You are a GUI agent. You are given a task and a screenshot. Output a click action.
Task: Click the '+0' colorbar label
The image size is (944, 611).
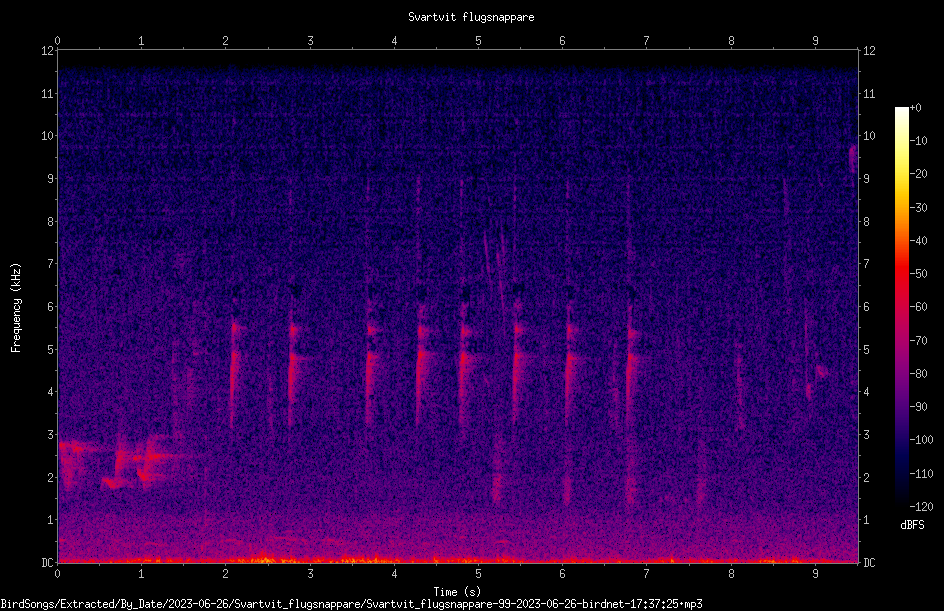(x=915, y=107)
